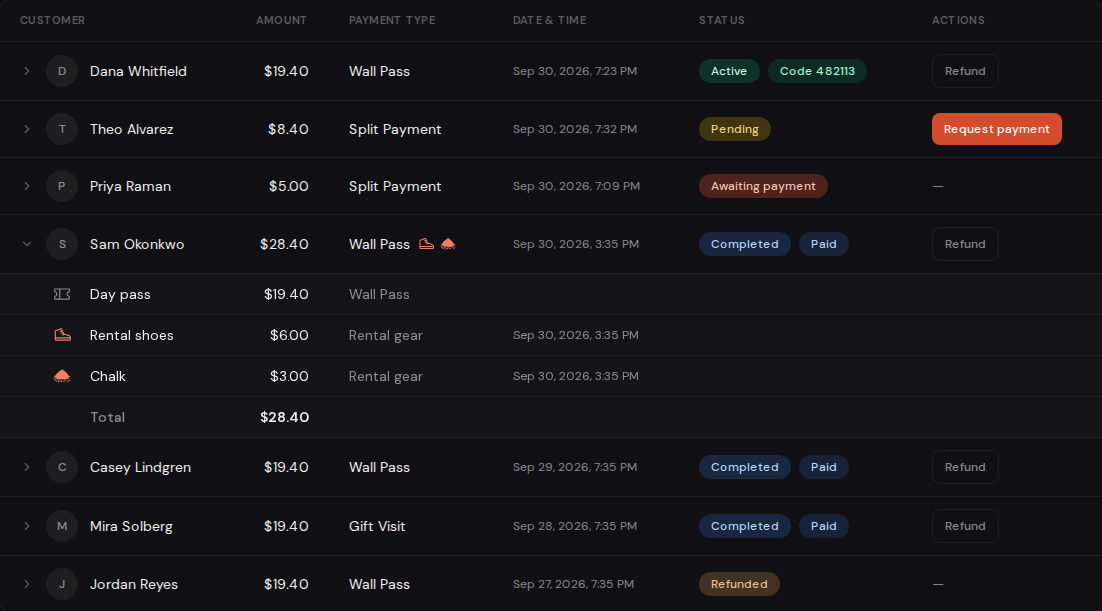Refund Dana Whitfield's payment
Viewport: 1102px width, 611px height.
[965, 71]
